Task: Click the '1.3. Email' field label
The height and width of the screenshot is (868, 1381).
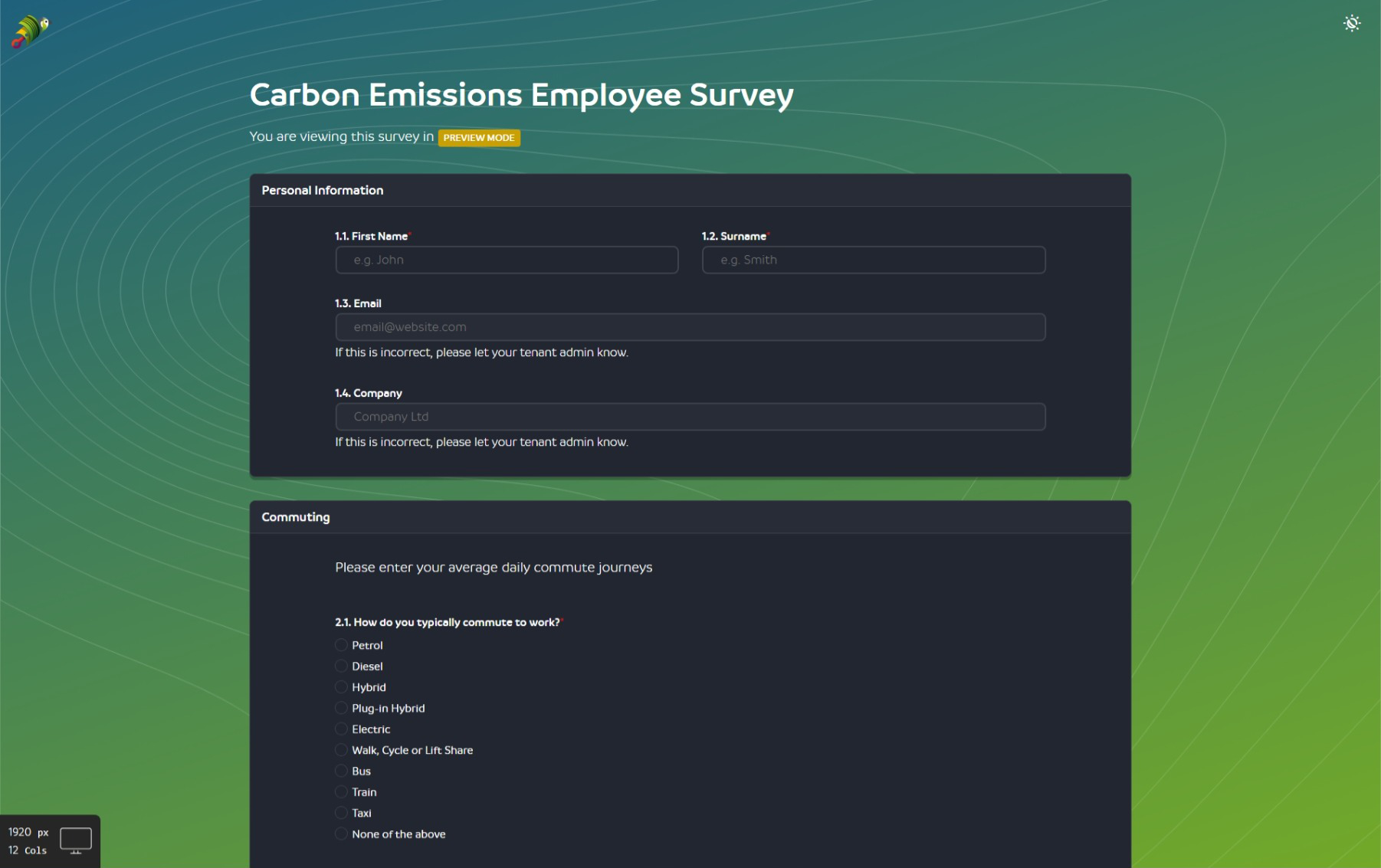Action: pos(358,303)
